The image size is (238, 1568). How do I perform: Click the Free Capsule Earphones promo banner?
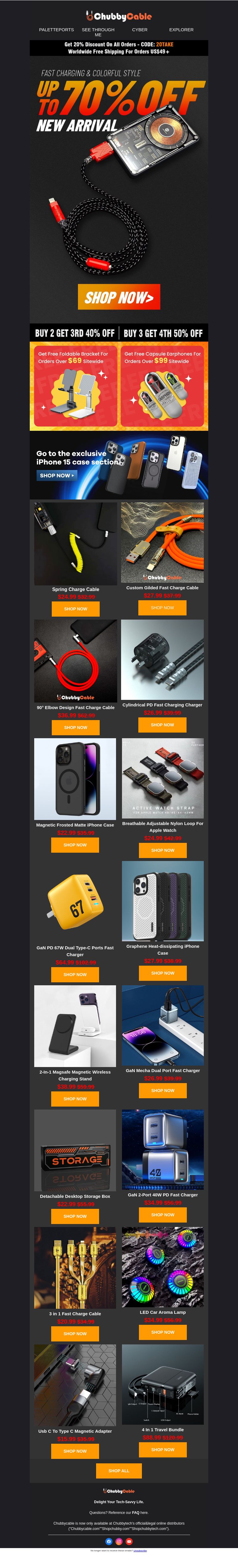(163, 386)
